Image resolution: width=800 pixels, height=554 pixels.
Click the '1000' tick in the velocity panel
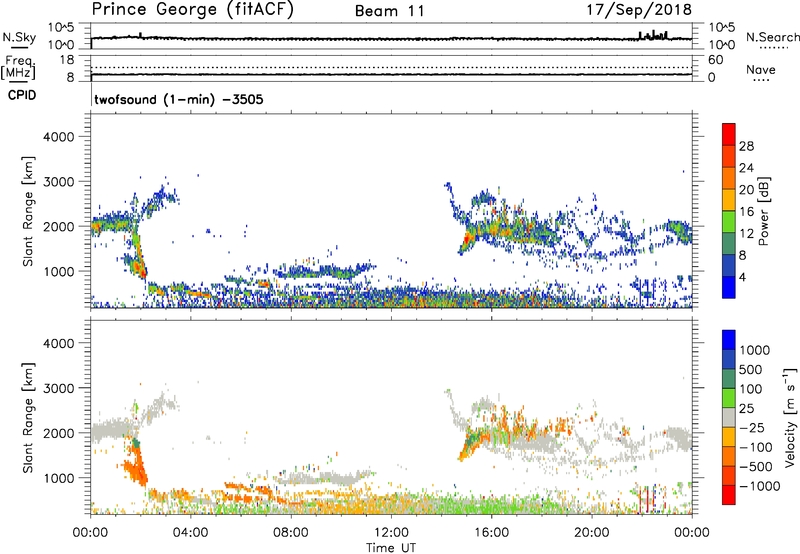click(x=58, y=478)
